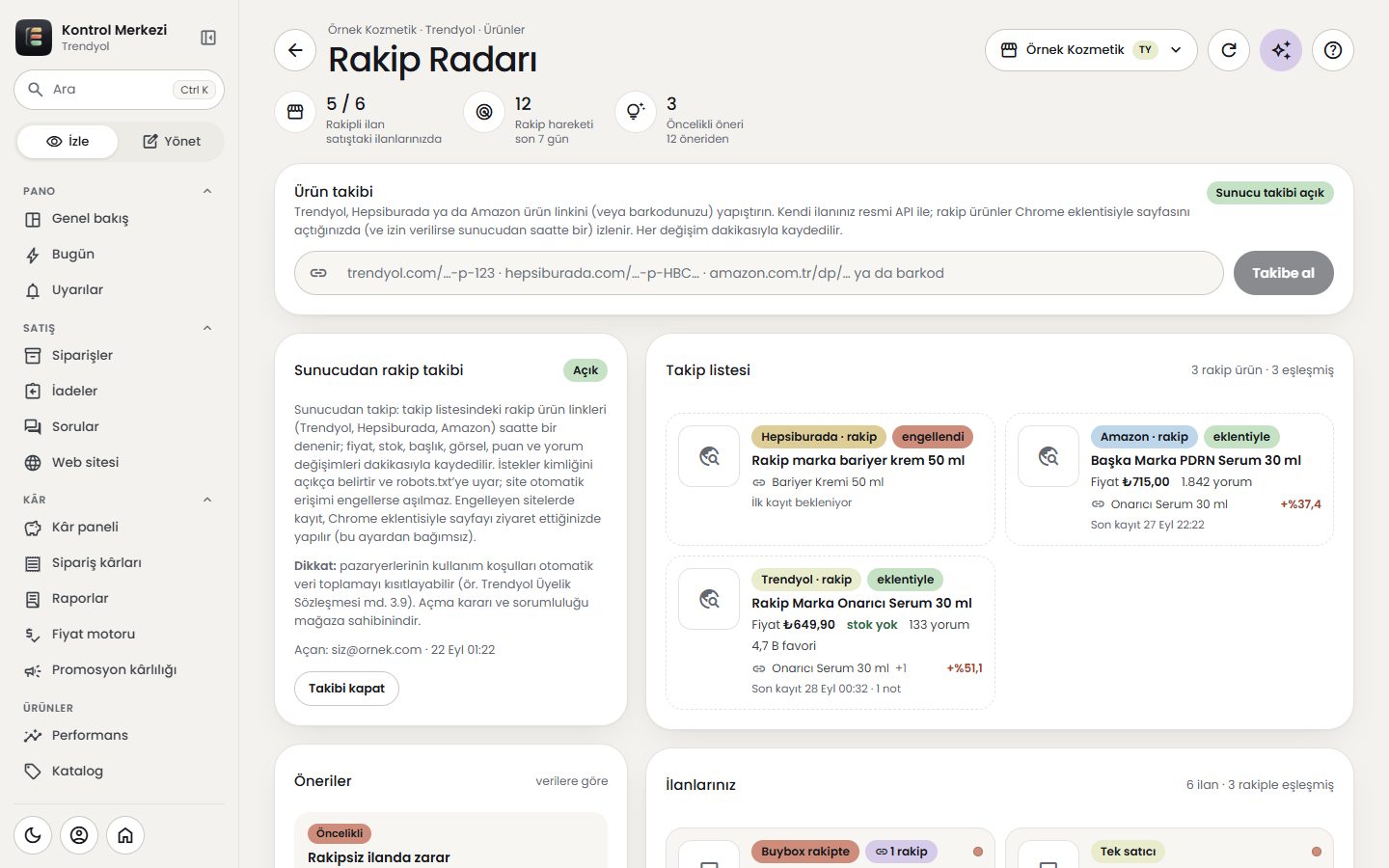Open Genel bakış in sidebar
Screen dimensions: 1389x868
tap(119, 219)
